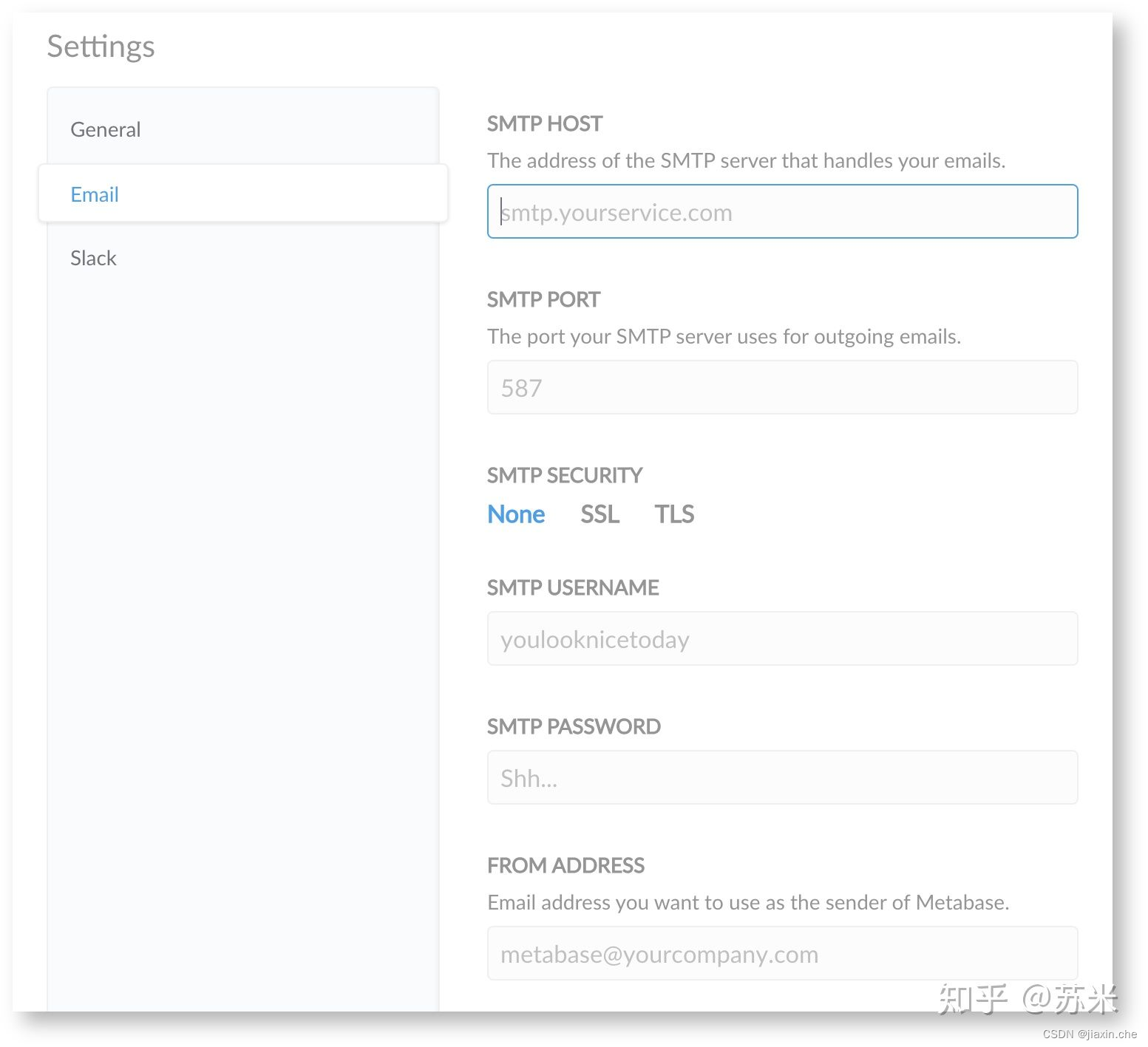The image size is (1148, 1047).
Task: Select None for SMTP Security
Action: click(x=515, y=514)
